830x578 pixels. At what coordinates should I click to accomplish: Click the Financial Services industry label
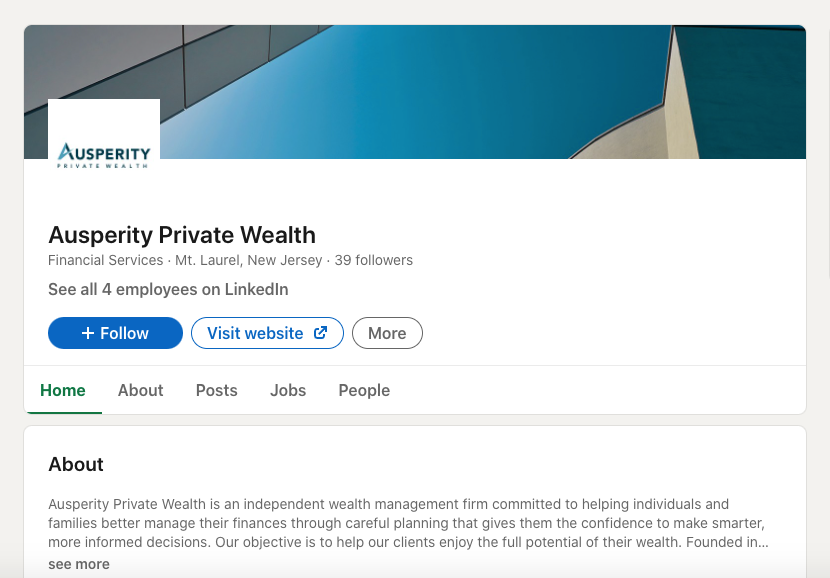(105, 260)
